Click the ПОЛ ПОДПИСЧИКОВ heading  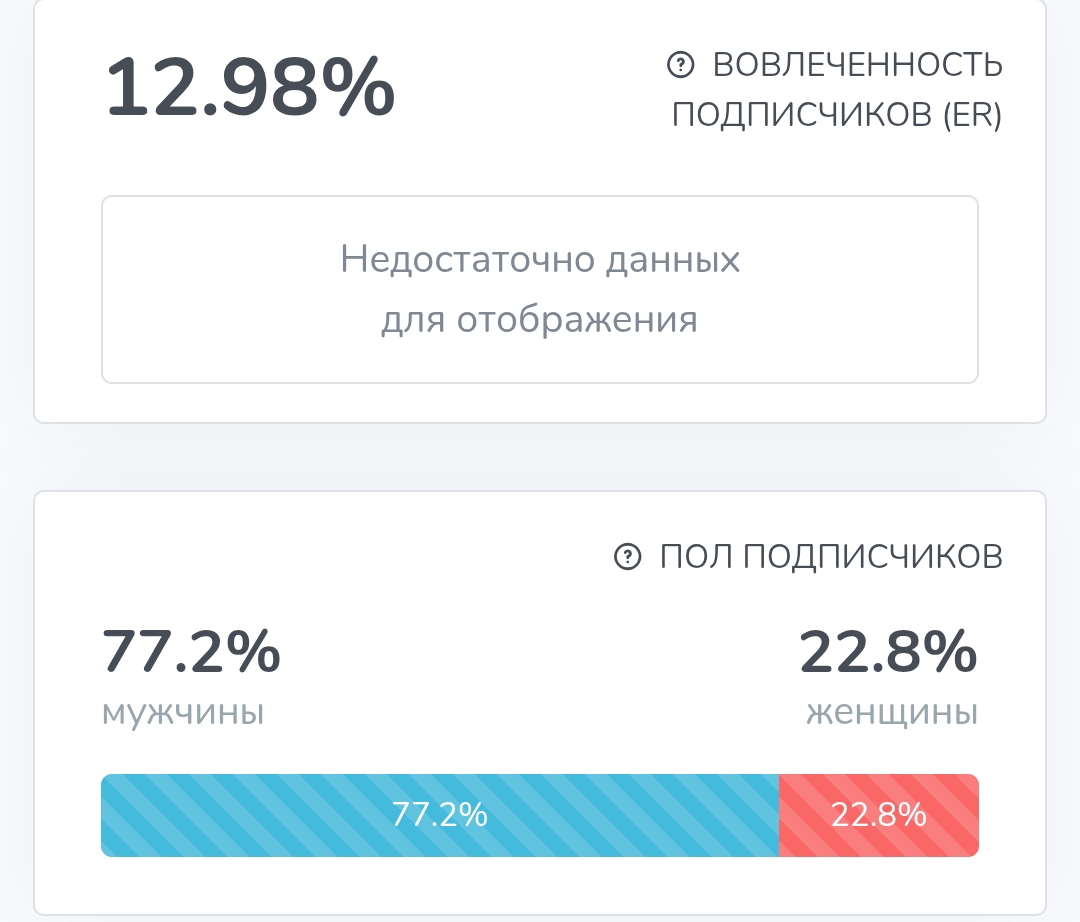click(831, 556)
